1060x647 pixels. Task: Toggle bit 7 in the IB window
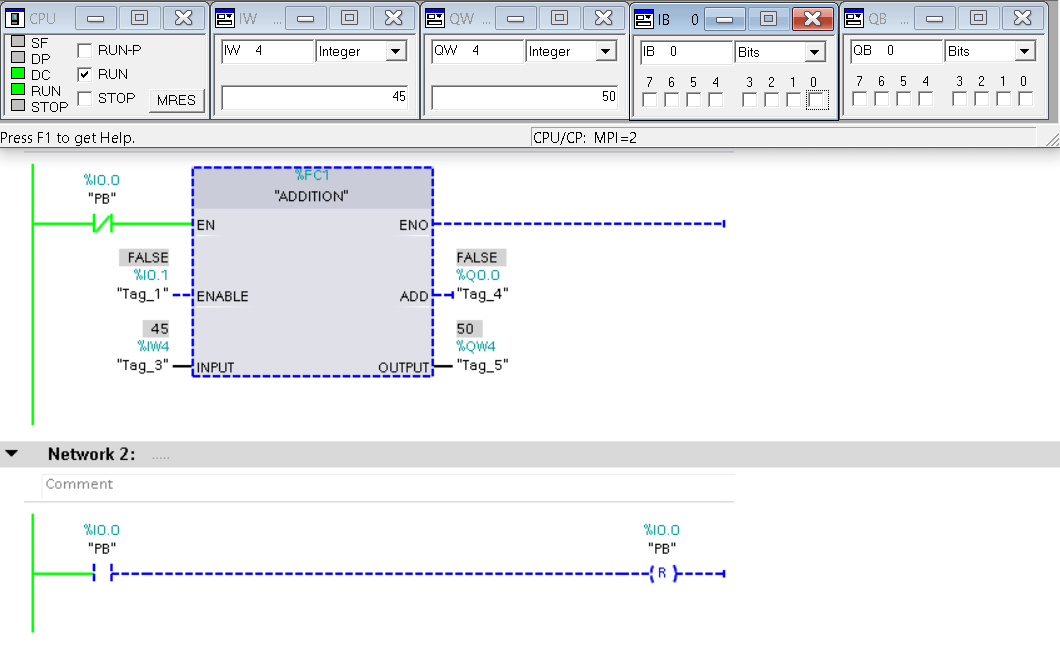650,100
